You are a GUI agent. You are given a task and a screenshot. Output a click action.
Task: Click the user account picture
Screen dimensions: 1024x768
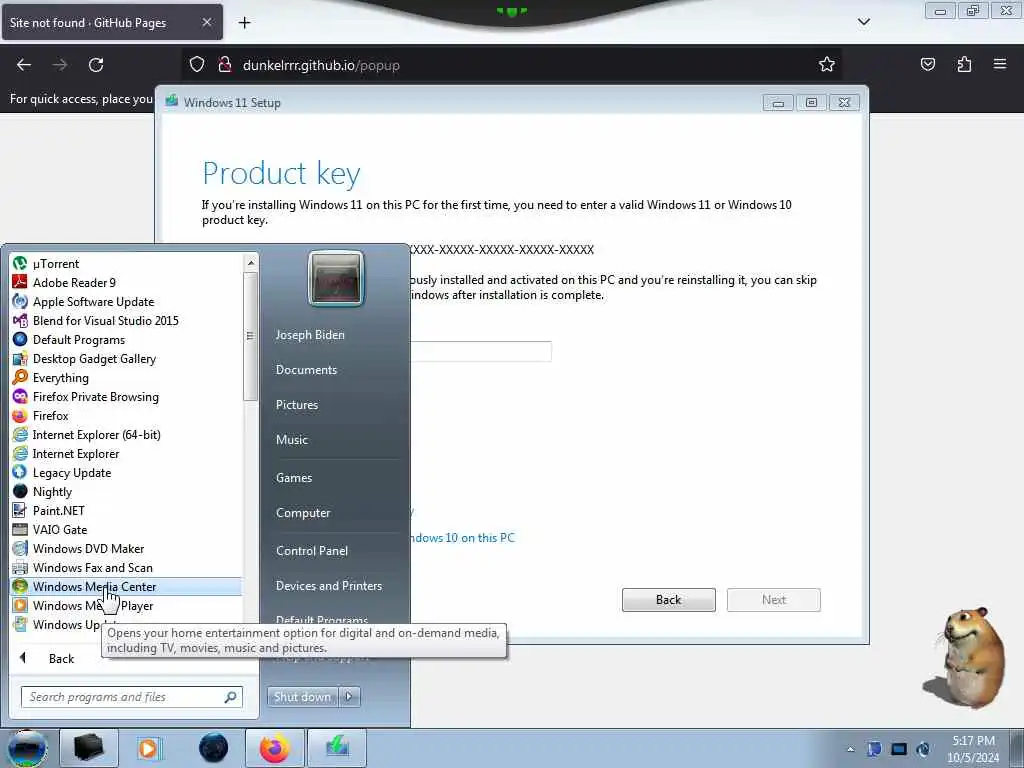pos(336,278)
